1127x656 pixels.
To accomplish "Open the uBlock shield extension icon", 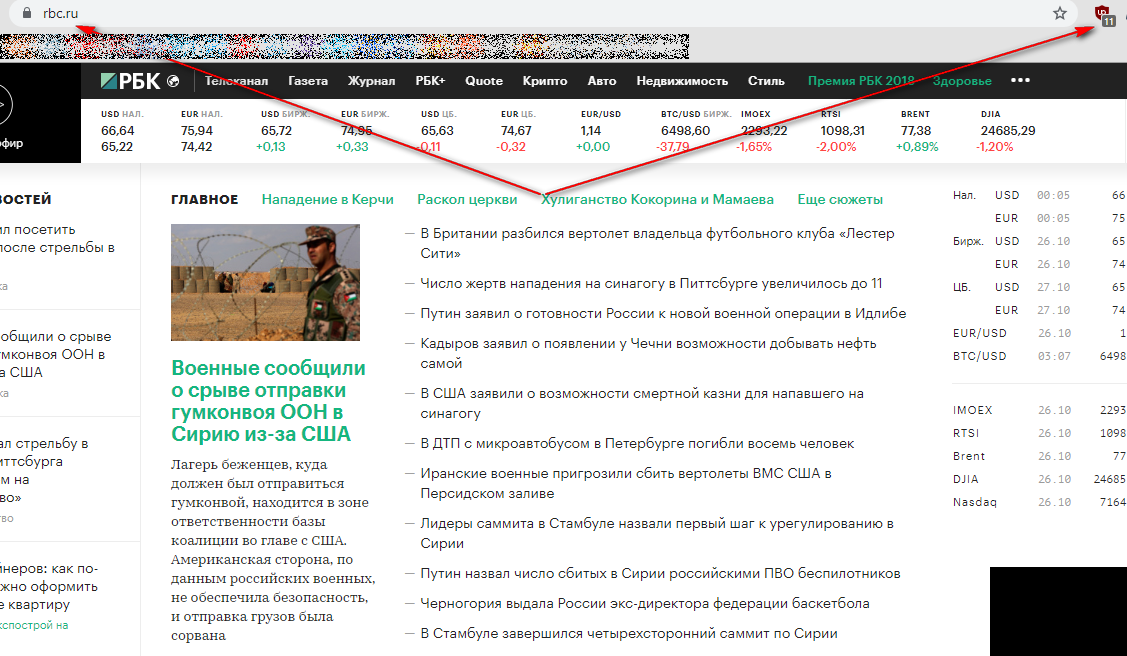I will tap(1103, 14).
